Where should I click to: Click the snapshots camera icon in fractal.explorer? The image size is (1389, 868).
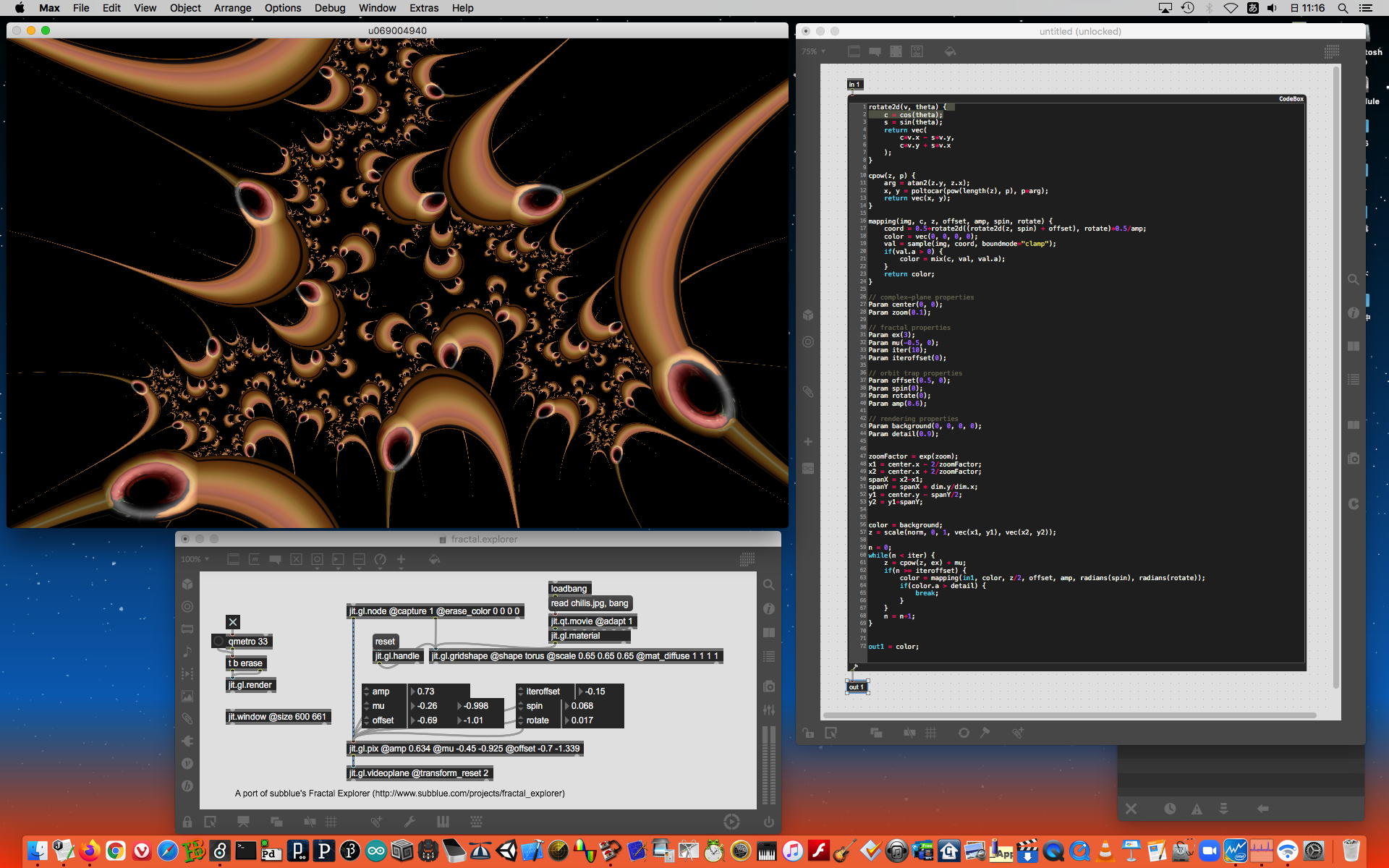[x=768, y=686]
